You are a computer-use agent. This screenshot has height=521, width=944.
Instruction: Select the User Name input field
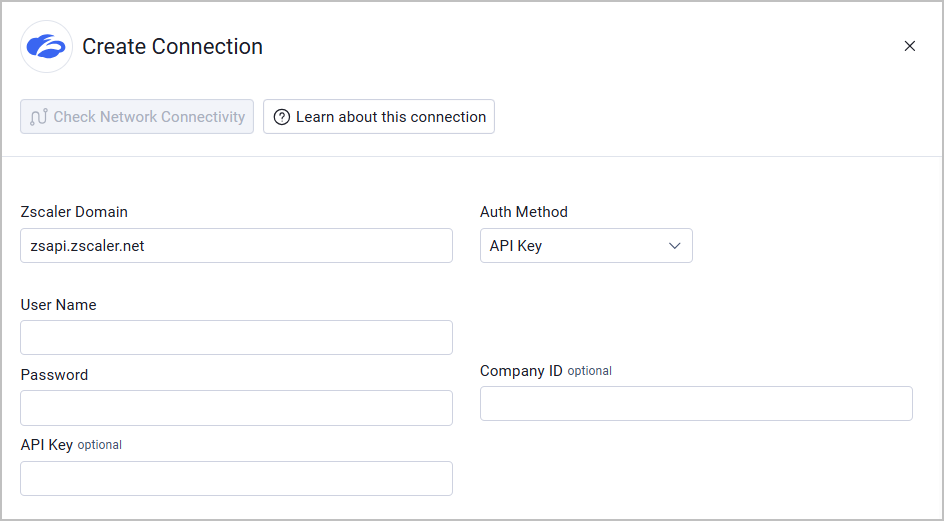237,338
